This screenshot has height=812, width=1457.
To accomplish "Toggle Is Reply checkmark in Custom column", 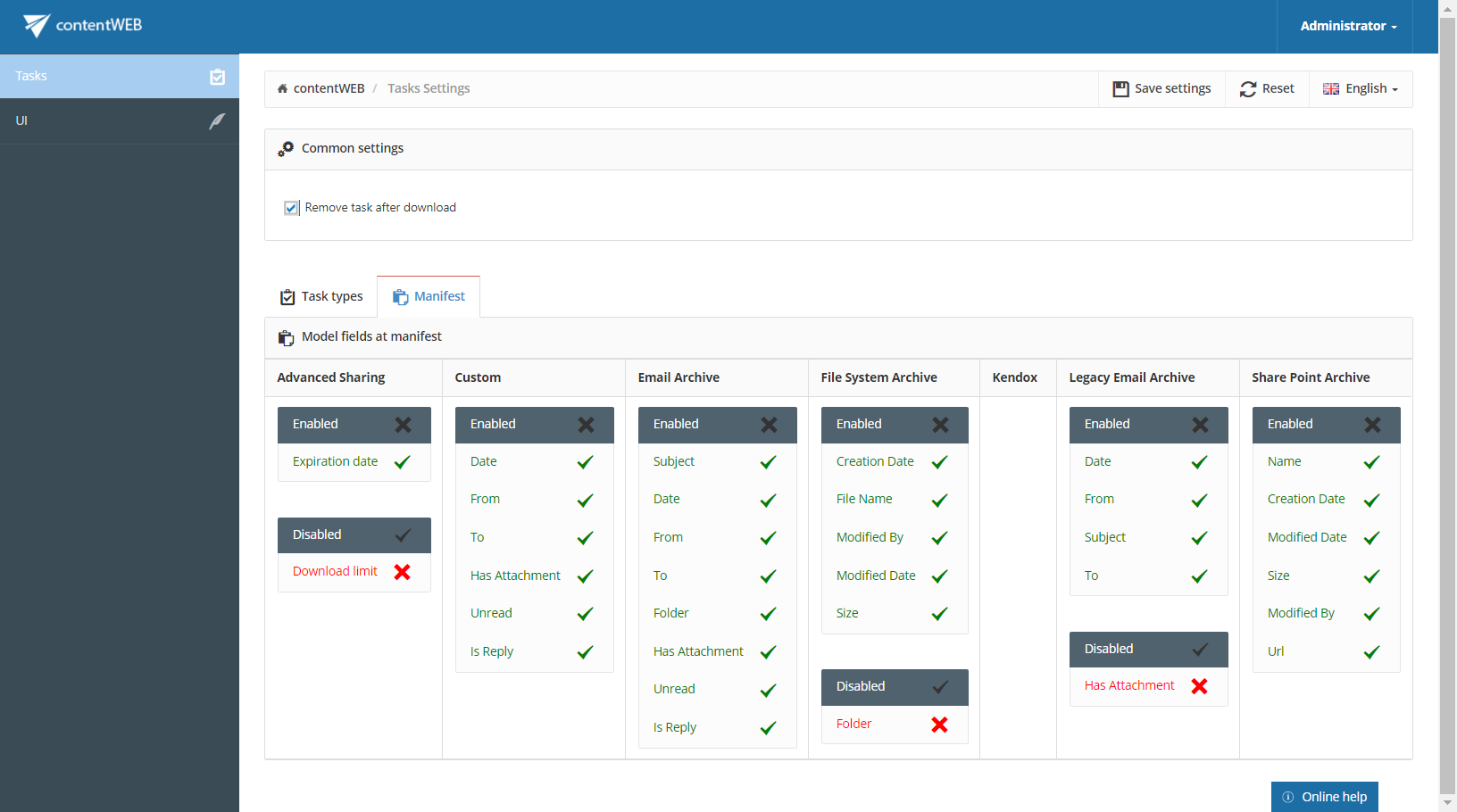I will [x=586, y=652].
